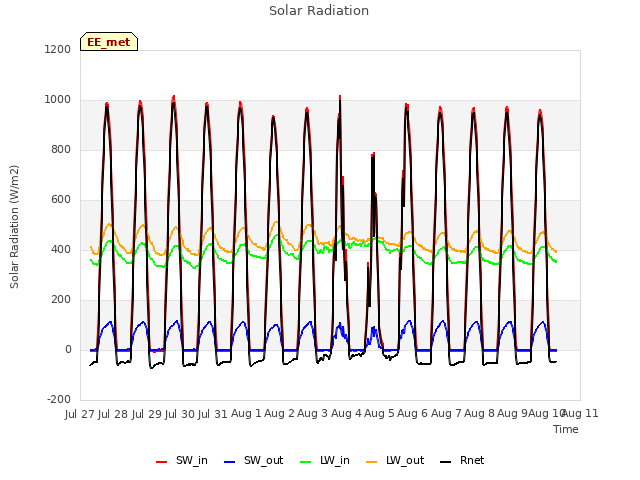Click the orange LW_out legend swatch
Image resolution: width=640 pixels, height=480 pixels.
click(371, 462)
